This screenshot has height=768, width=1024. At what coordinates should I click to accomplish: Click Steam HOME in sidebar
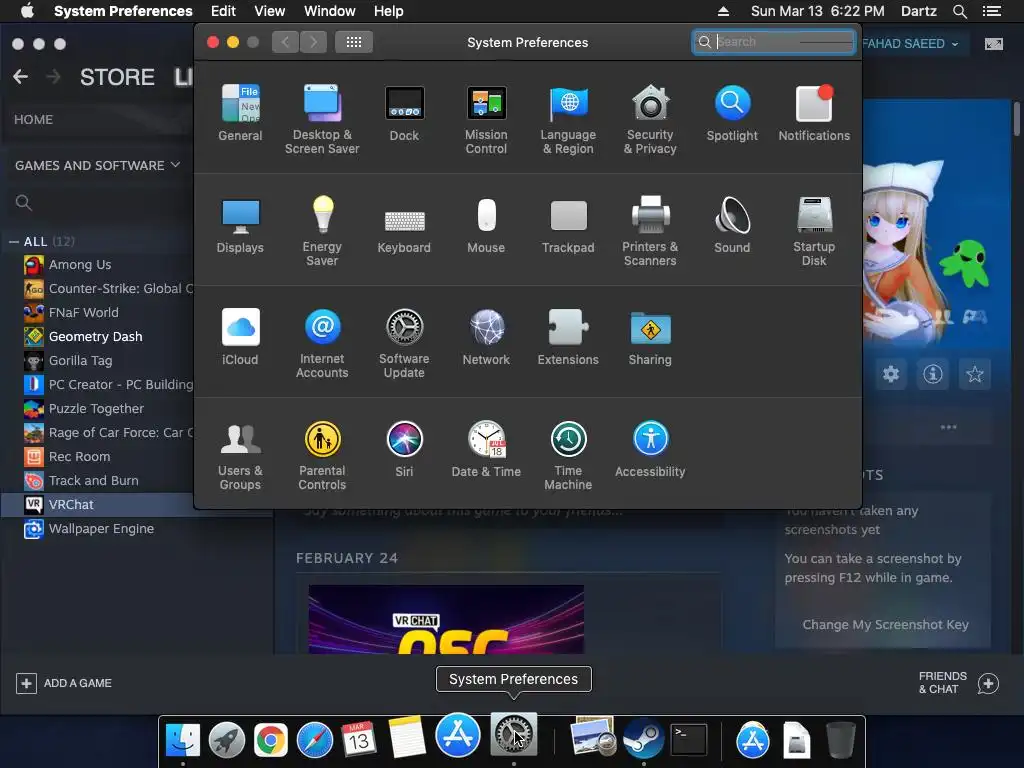coord(33,120)
